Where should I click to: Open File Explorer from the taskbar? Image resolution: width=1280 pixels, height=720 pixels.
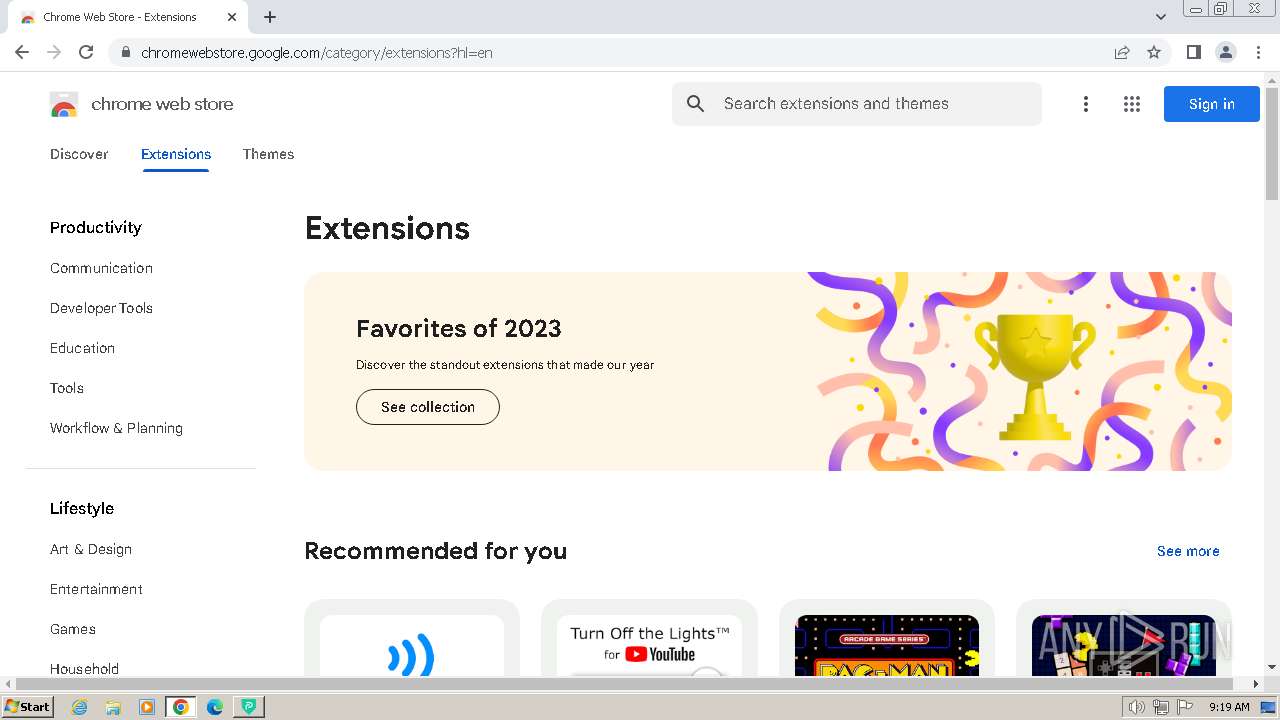(113, 707)
